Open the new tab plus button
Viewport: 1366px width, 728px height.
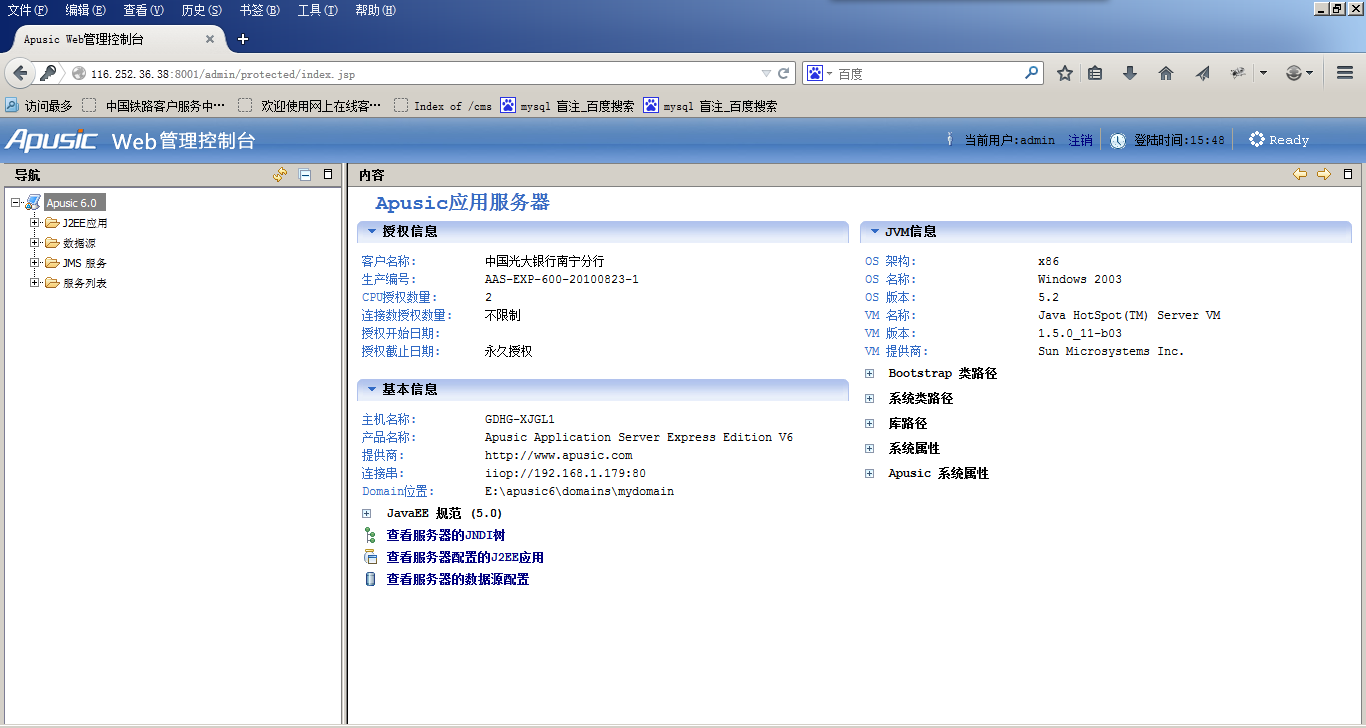coord(242,39)
